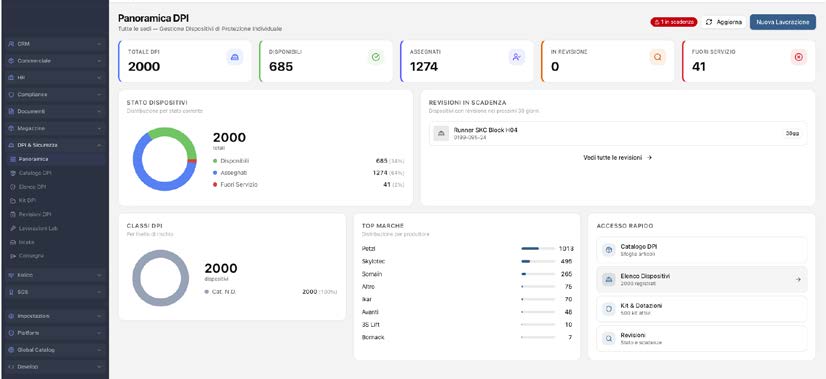This screenshot has width=826, height=379.
Task: Click the In Revisione magnifier icon
Action: (657, 57)
